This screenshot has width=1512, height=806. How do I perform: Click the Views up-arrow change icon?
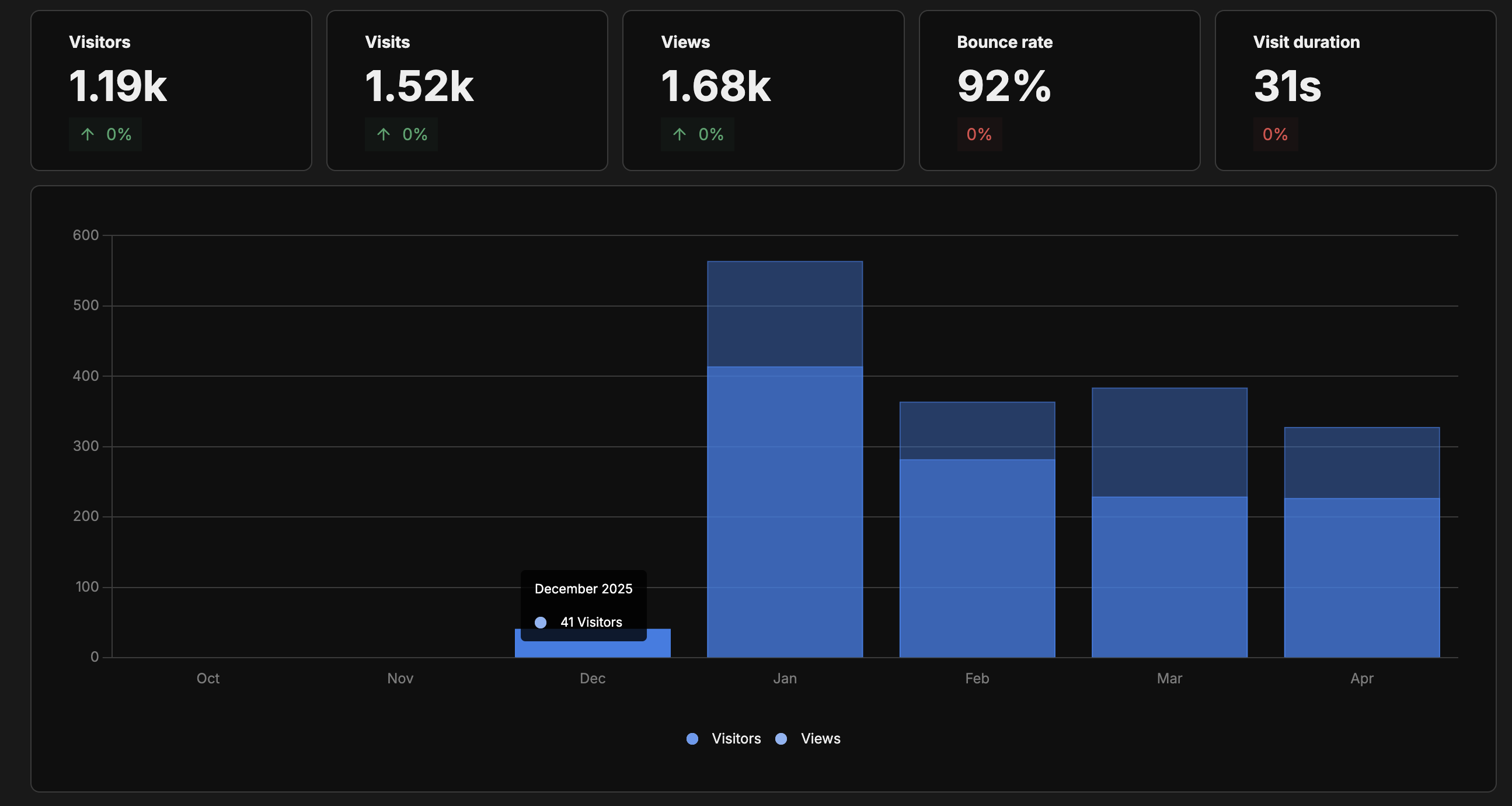679,134
